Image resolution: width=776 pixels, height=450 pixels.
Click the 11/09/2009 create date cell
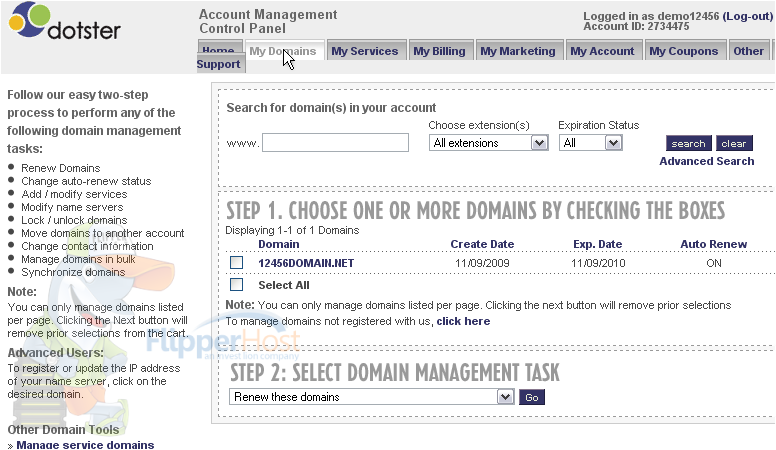[482, 263]
